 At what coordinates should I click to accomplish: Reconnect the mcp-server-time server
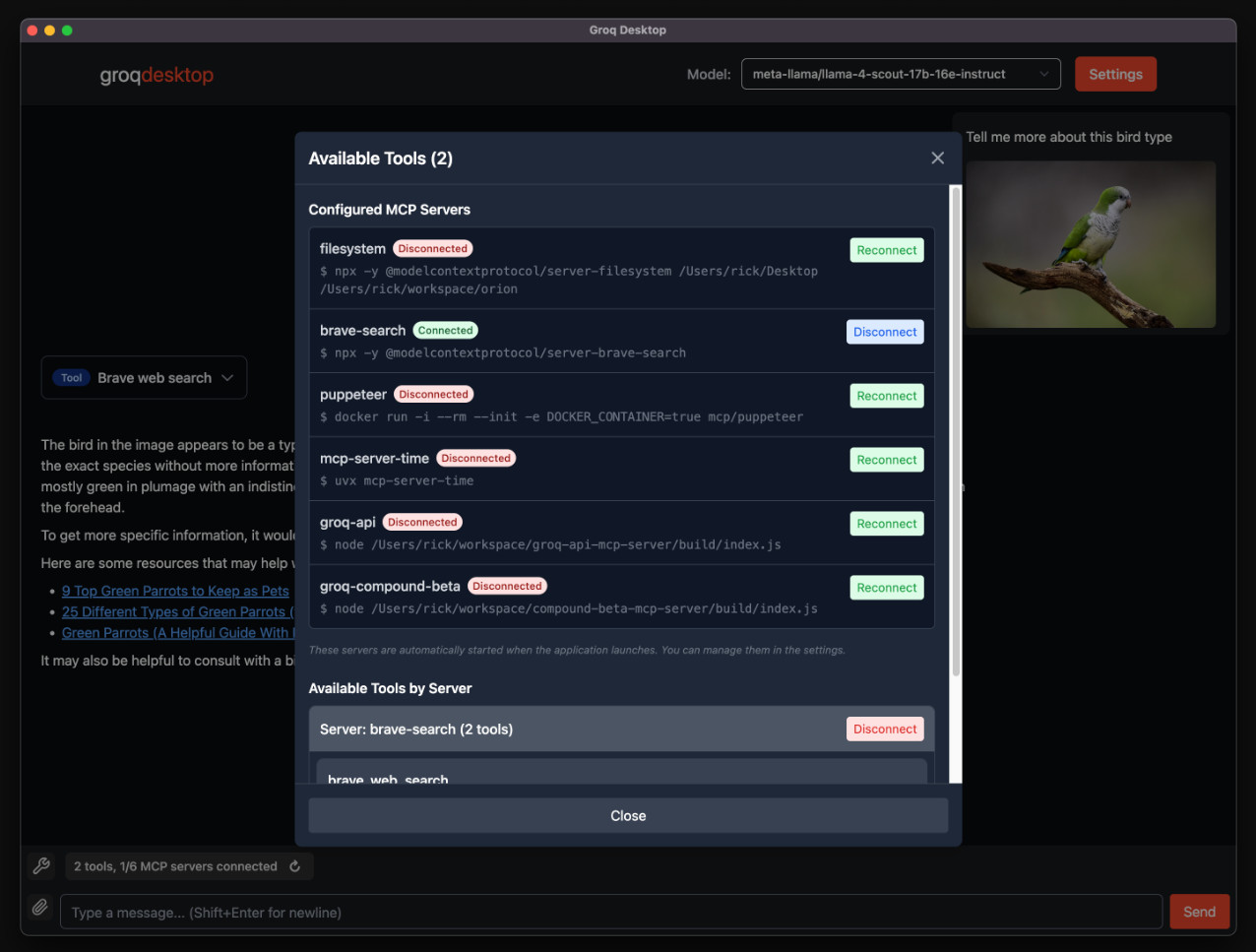(x=887, y=460)
